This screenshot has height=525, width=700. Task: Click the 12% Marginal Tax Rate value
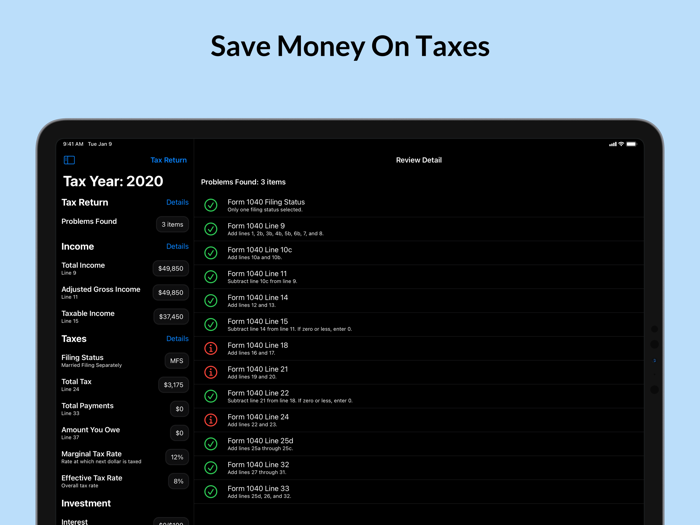tap(177, 457)
